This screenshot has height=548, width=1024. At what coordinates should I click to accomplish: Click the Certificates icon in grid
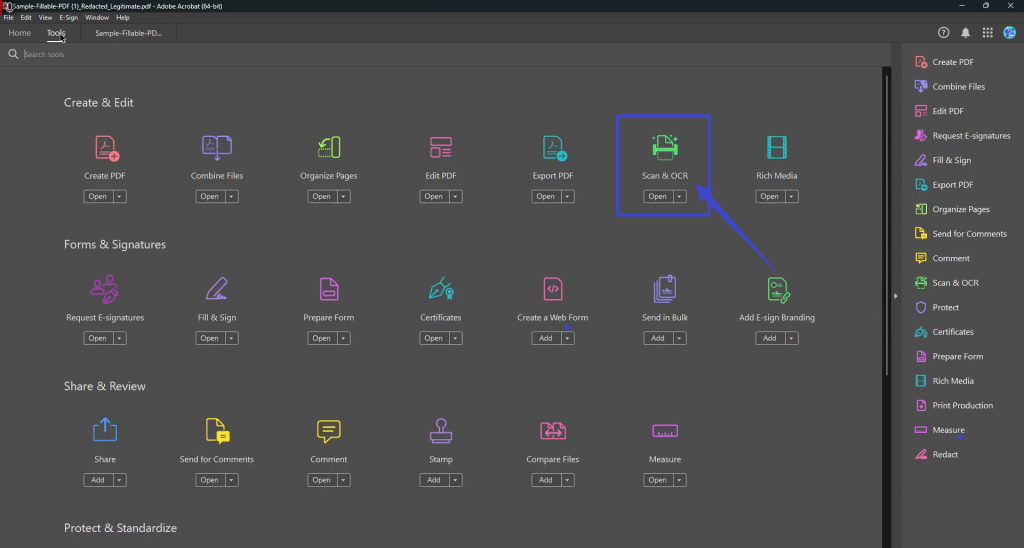(441, 289)
